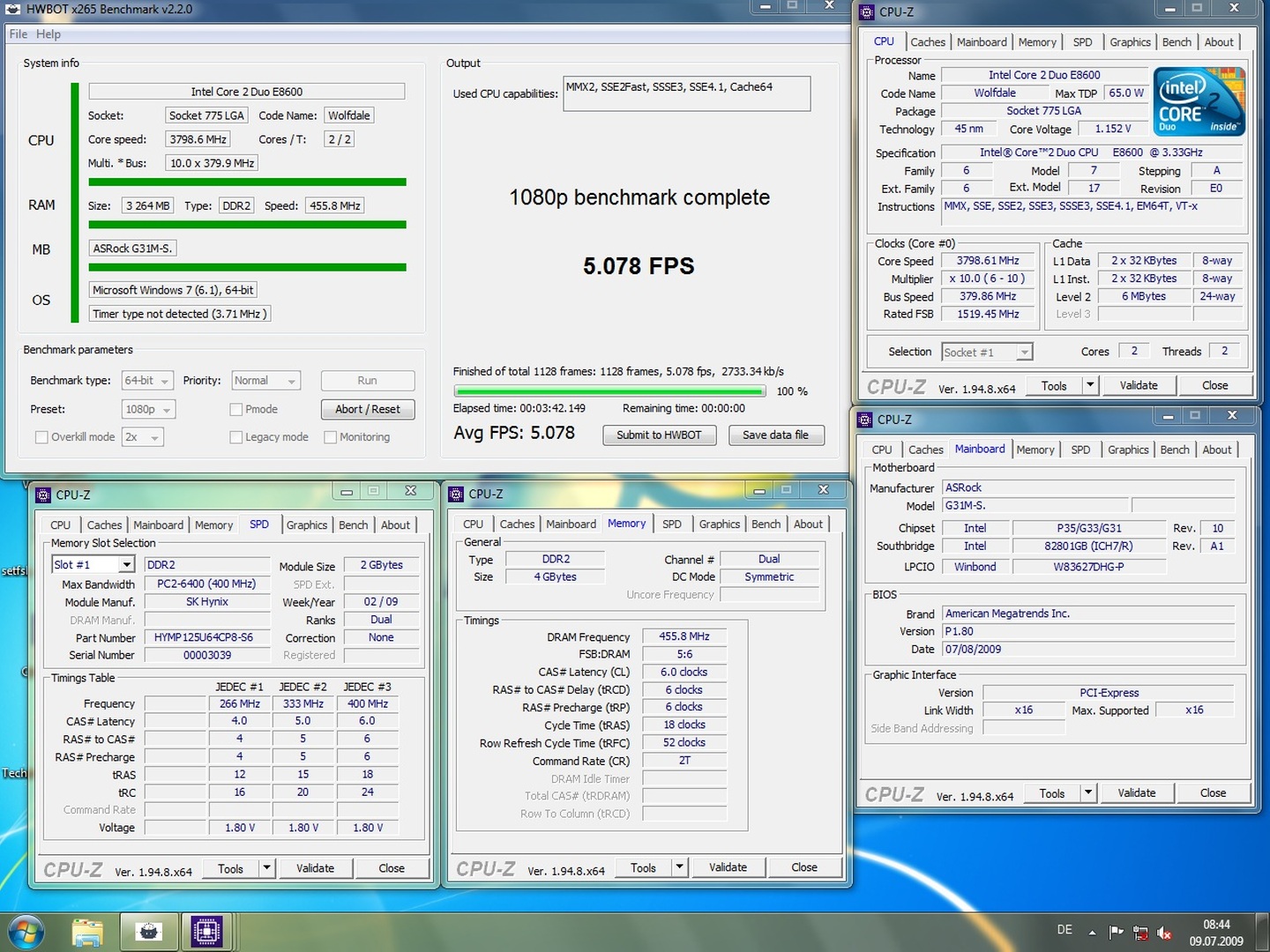Click the DRAM Frequency 455.8 MHz value
This screenshot has height=952, width=1270.
(684, 636)
